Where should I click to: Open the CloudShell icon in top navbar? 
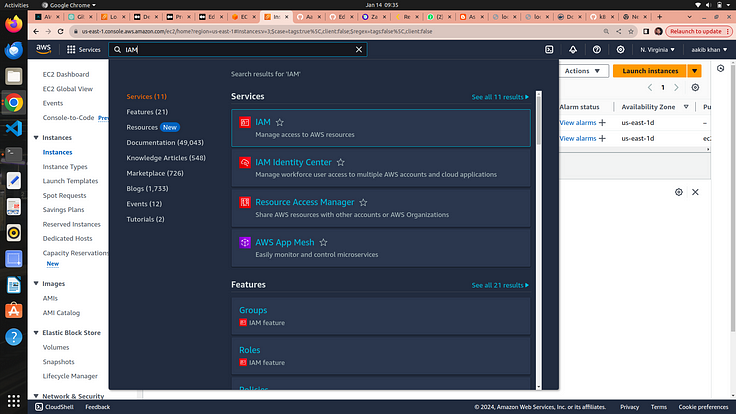coord(549,49)
